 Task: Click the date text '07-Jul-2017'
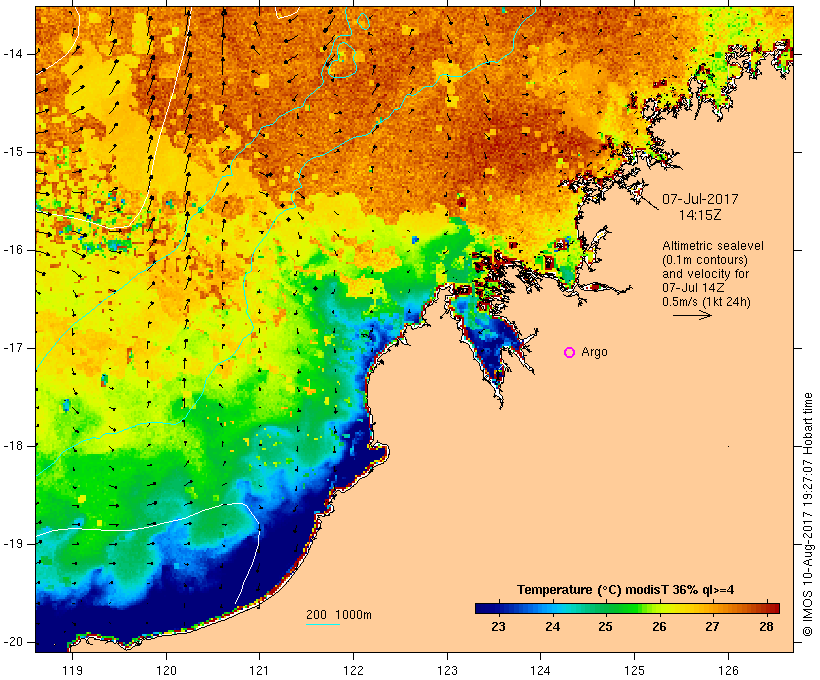(700, 199)
